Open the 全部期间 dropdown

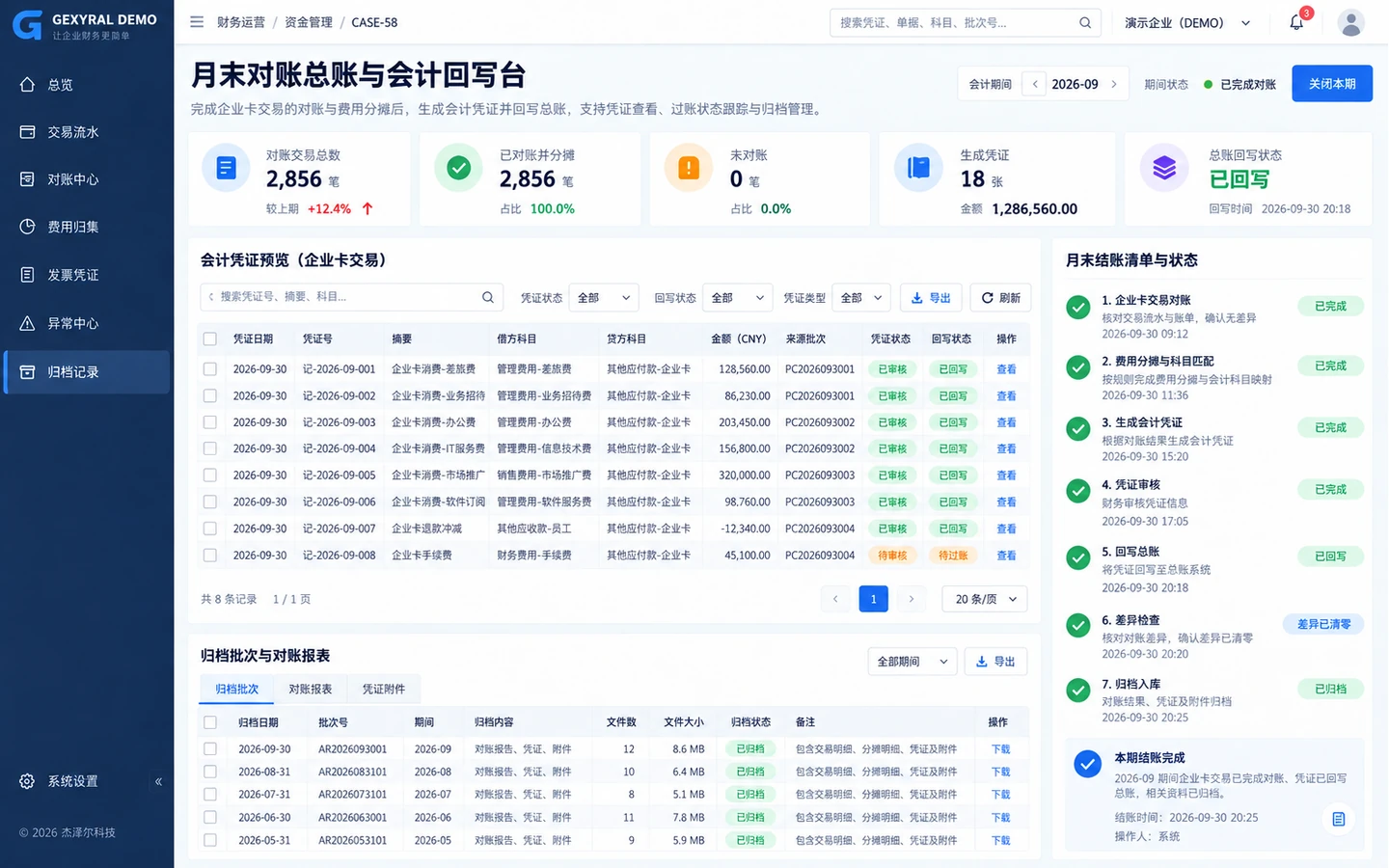coord(912,662)
